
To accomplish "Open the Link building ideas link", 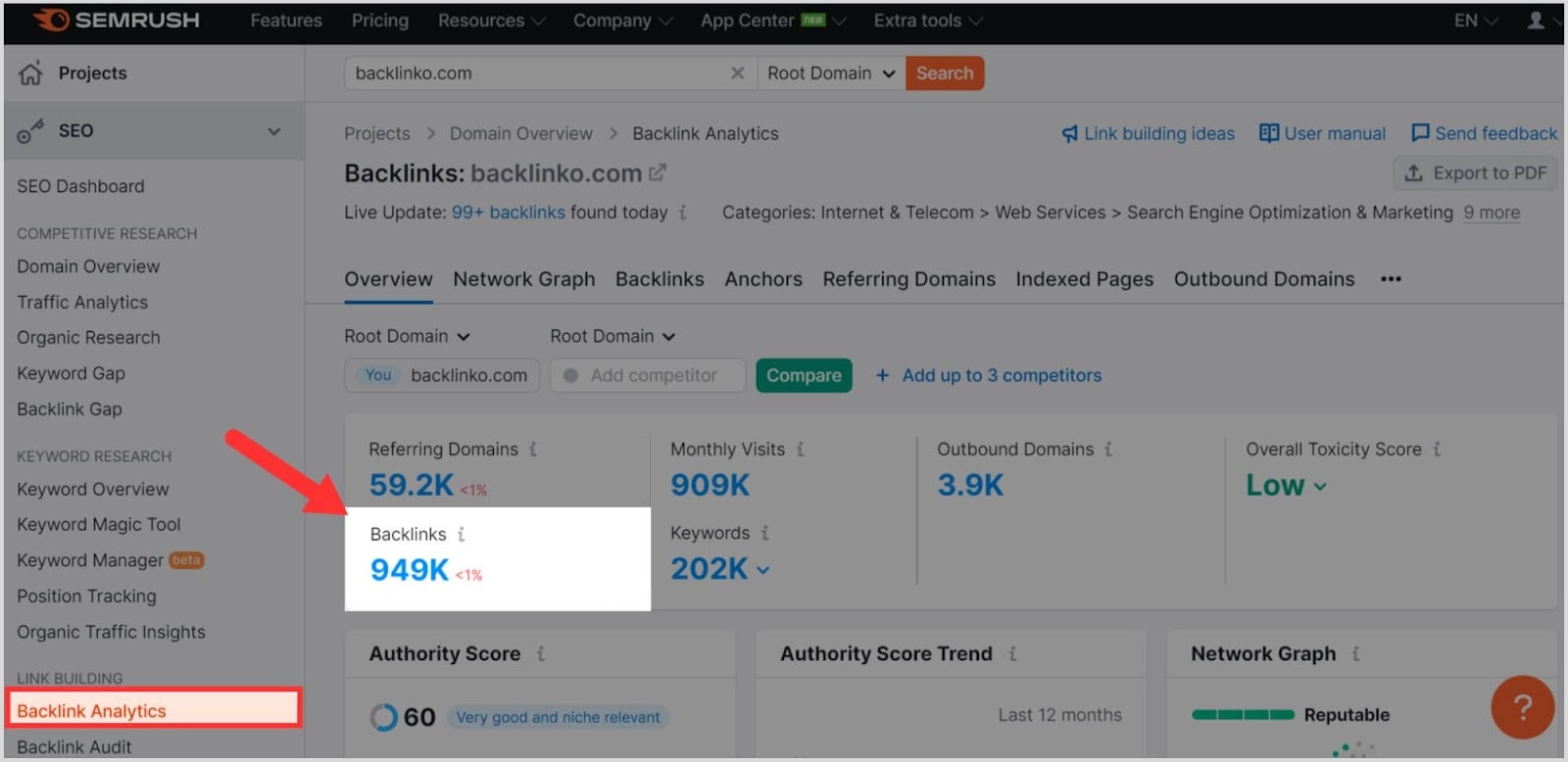I will (1149, 134).
